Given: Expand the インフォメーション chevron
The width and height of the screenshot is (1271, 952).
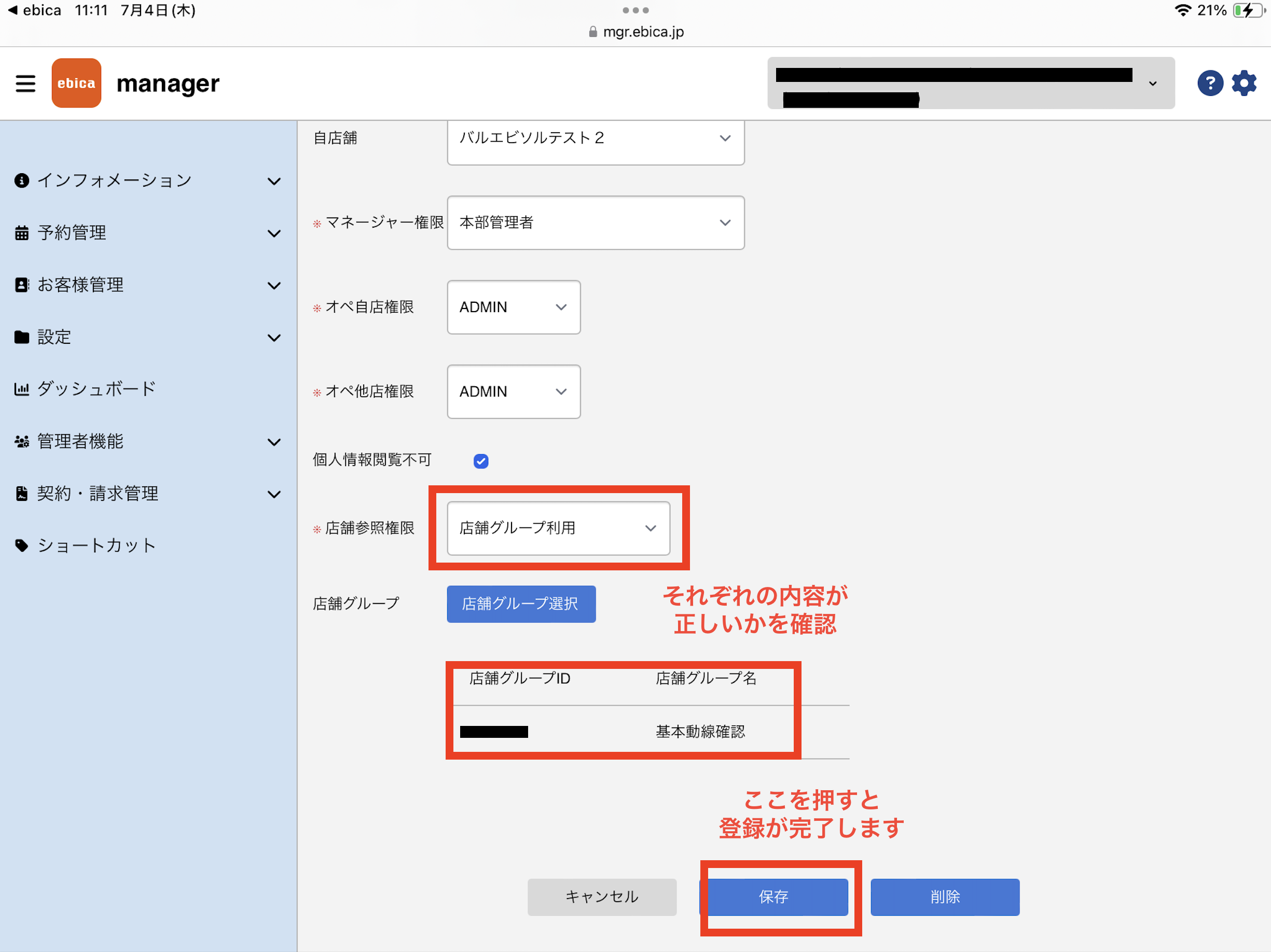Looking at the screenshot, I should (x=274, y=181).
